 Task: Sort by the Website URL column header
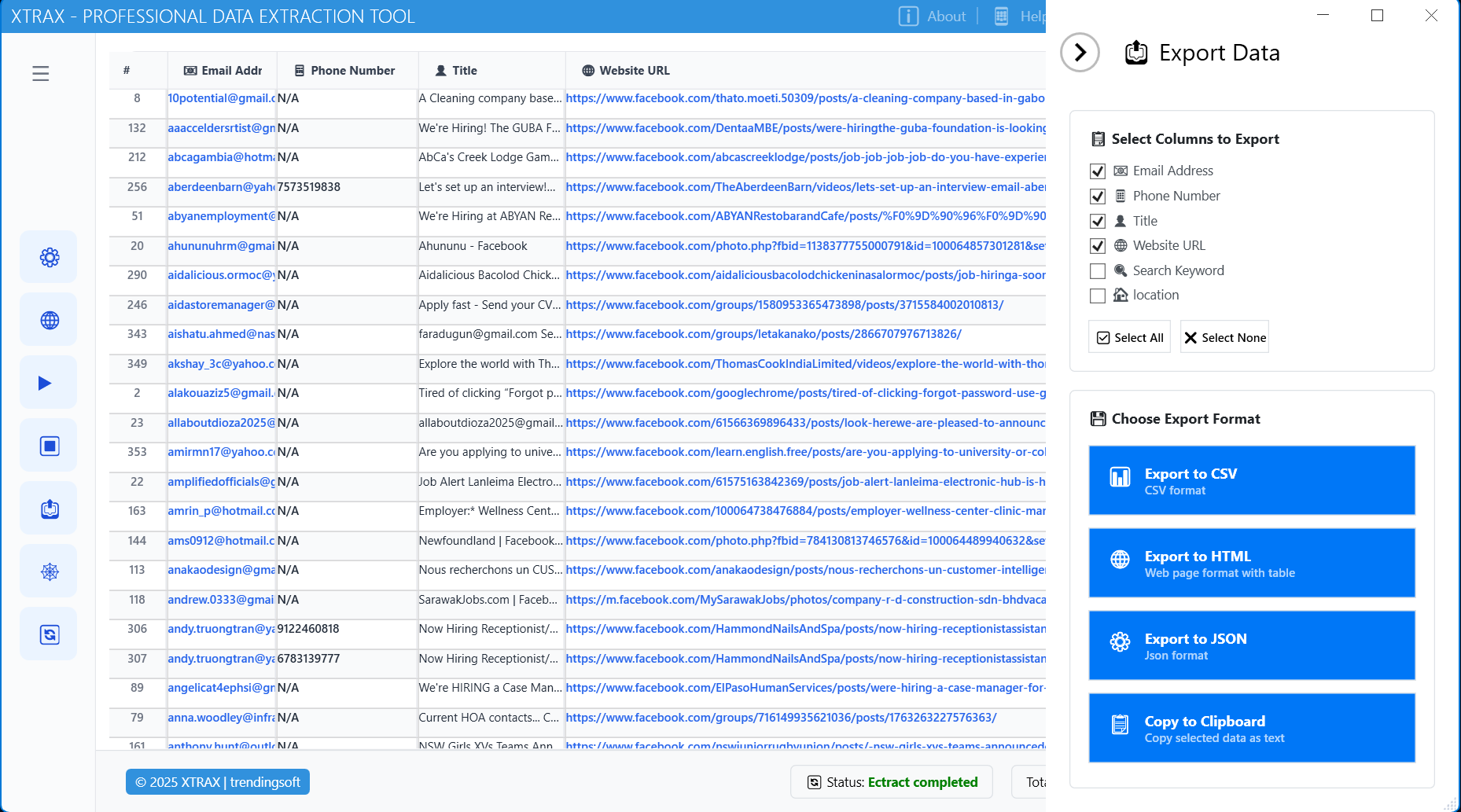(634, 71)
